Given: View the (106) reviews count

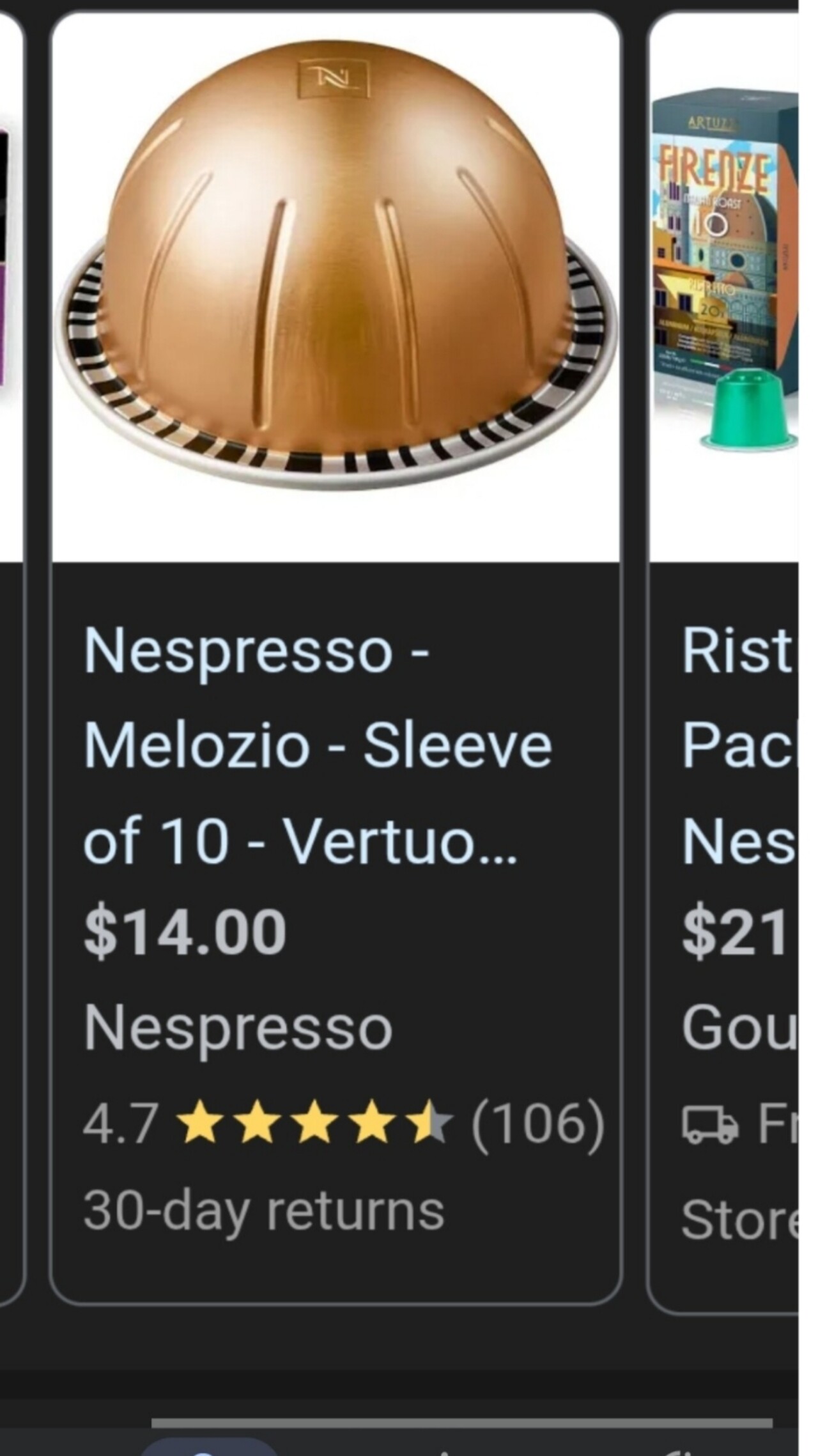Looking at the screenshot, I should 538,1123.
